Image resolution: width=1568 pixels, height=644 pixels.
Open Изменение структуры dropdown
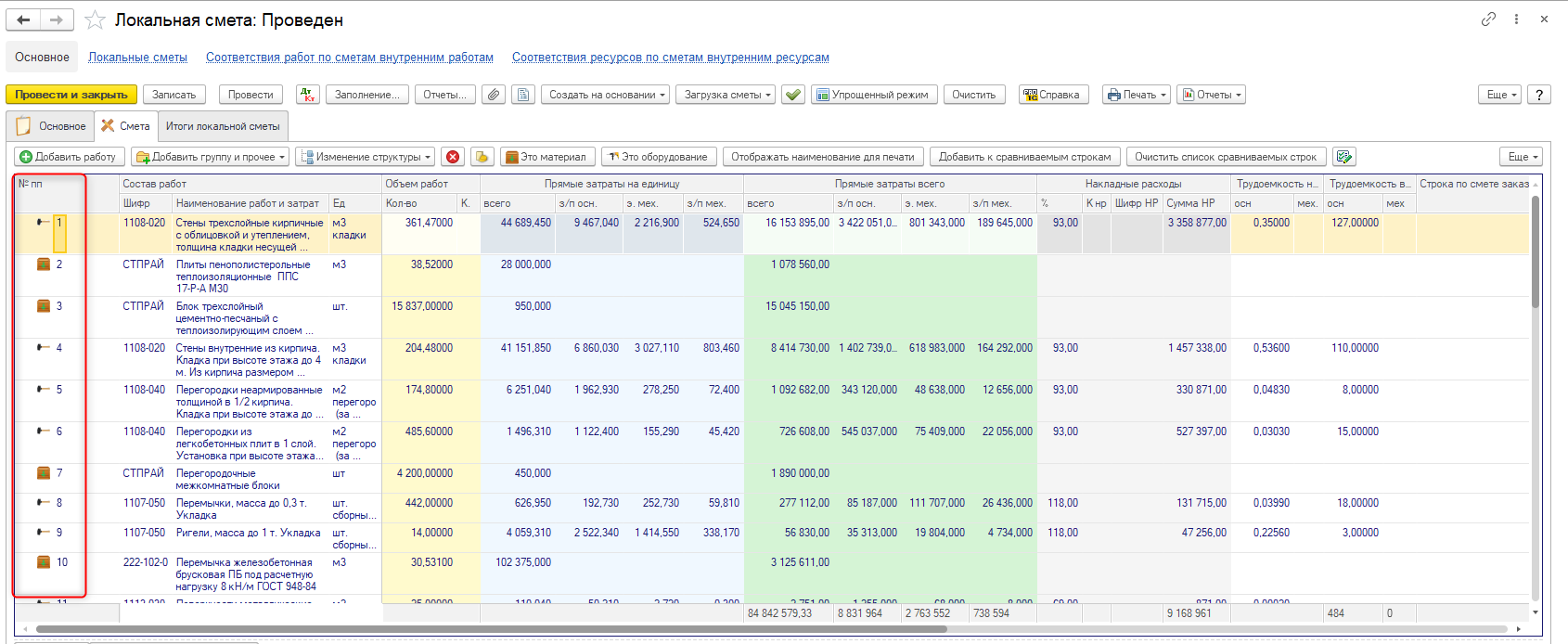(366, 157)
